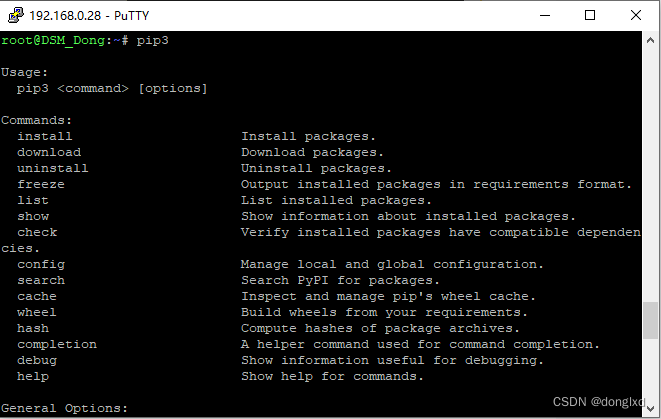The height and width of the screenshot is (419, 661).
Task: Click the 'help' command at list bottom
Action: tap(33, 376)
